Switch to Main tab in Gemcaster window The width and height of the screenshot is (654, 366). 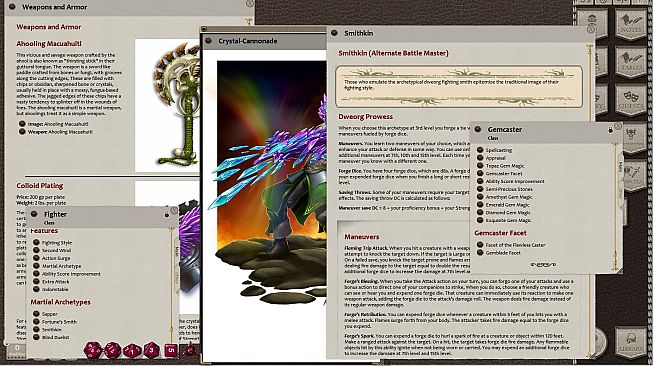pos(621,167)
